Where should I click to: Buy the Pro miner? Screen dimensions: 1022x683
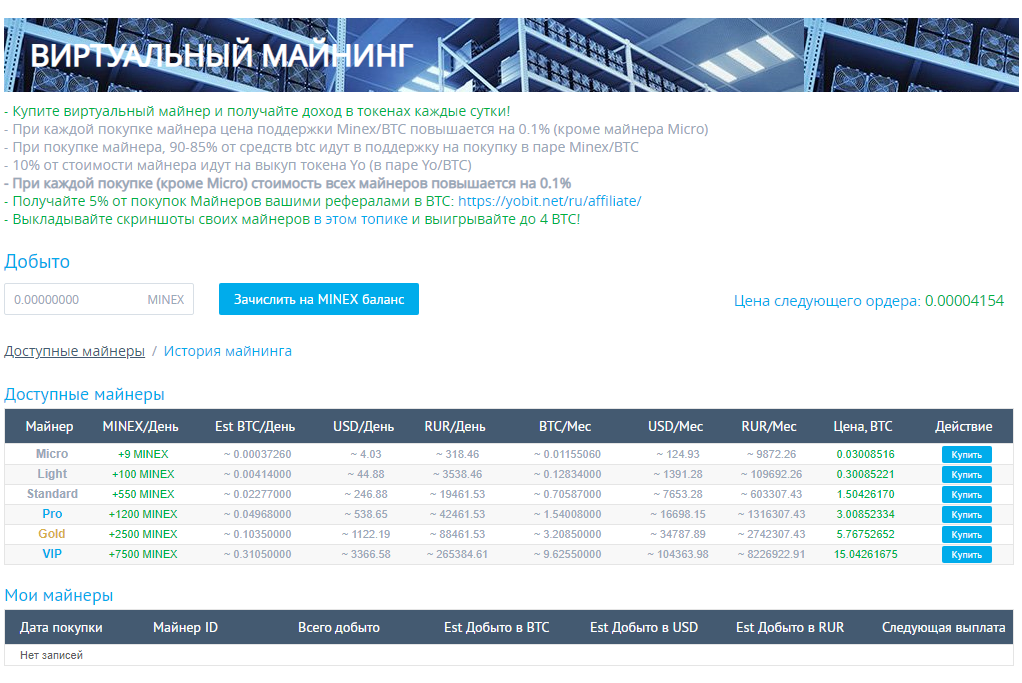point(965,514)
